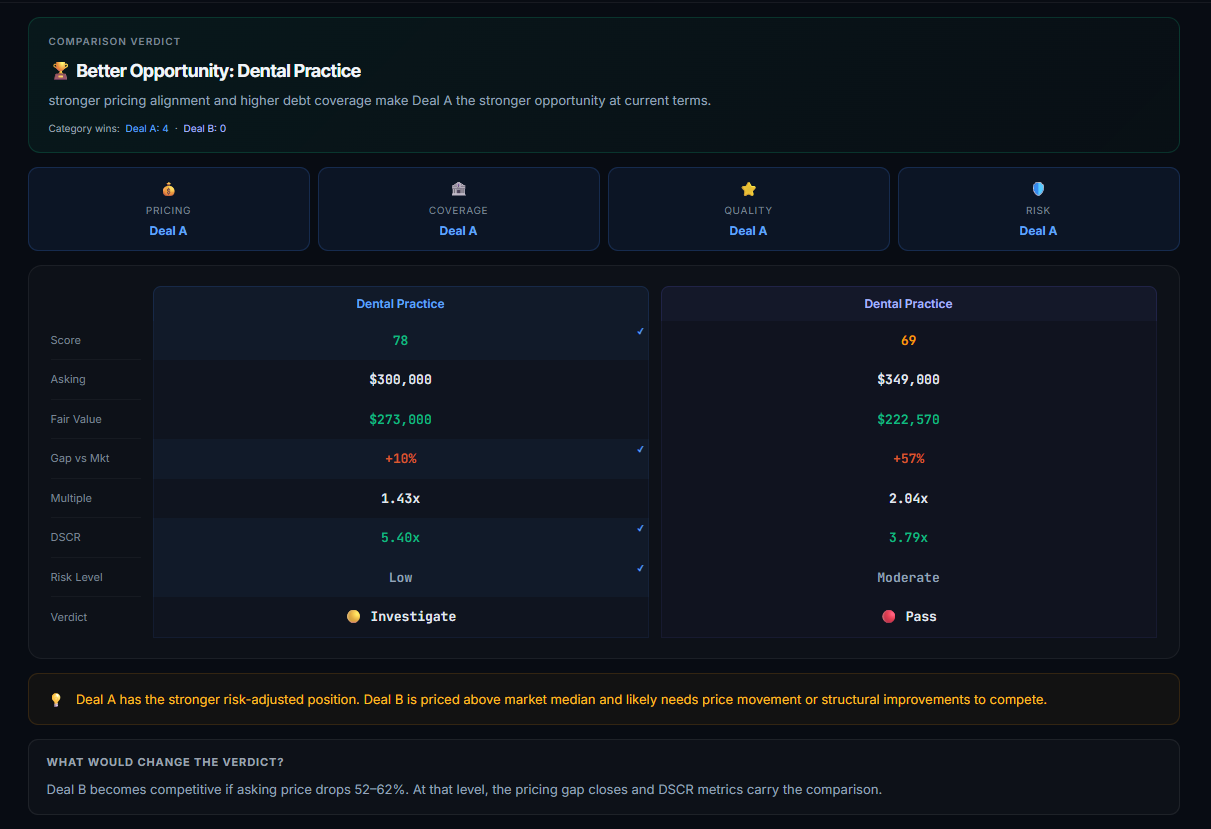
Task: Click the checkmark in the Risk Level row
Action: 640,568
